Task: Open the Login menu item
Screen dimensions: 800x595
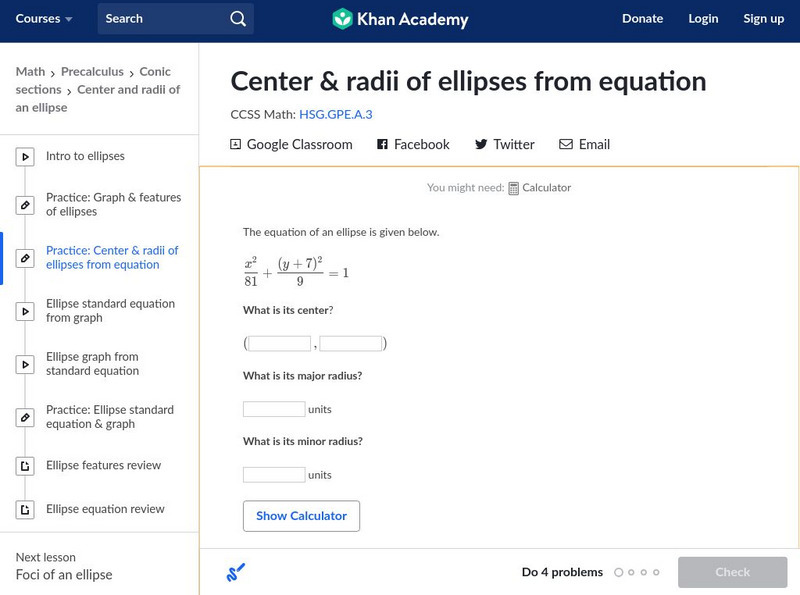Action: click(x=703, y=19)
